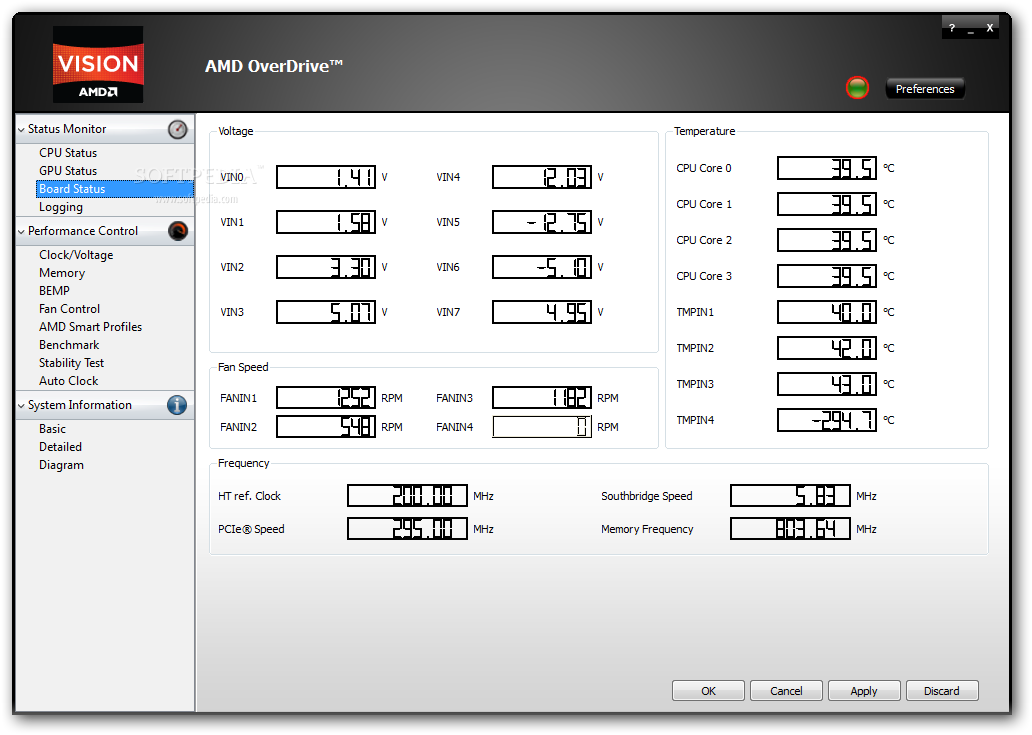Screen dimensions: 1032x735
Task: Click the Status Monitor gauge icon
Action: coord(178,129)
